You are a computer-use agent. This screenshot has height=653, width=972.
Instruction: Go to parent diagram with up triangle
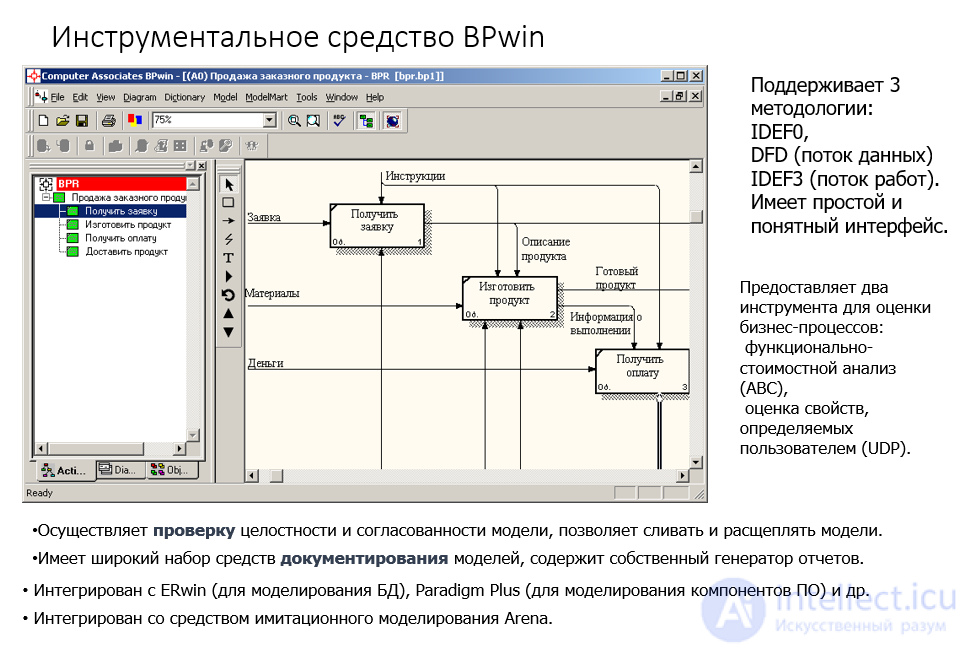click(x=228, y=314)
